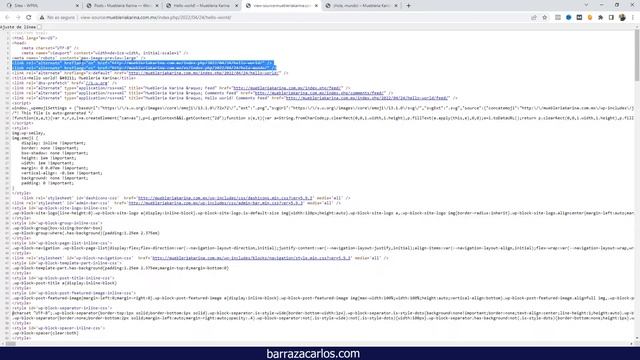
Task: Close the Sites - WPML tab
Action: tap(78, 6)
